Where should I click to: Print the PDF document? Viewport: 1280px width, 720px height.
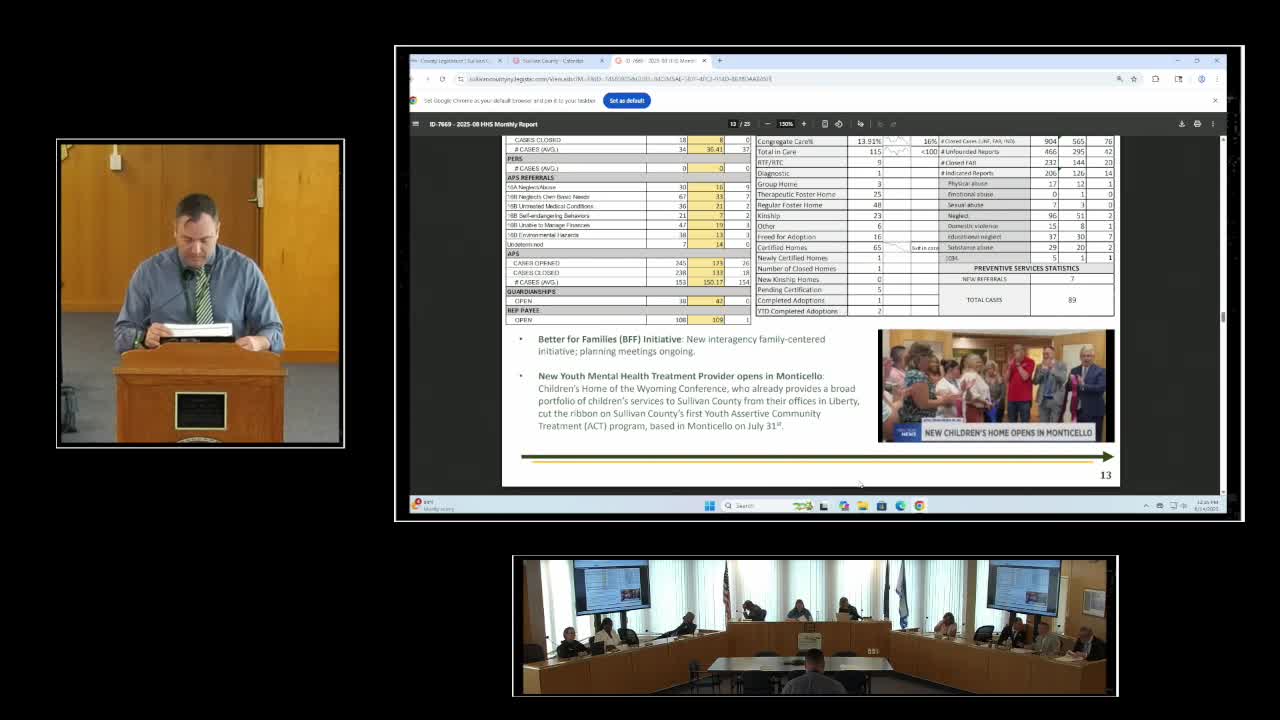click(x=1198, y=124)
